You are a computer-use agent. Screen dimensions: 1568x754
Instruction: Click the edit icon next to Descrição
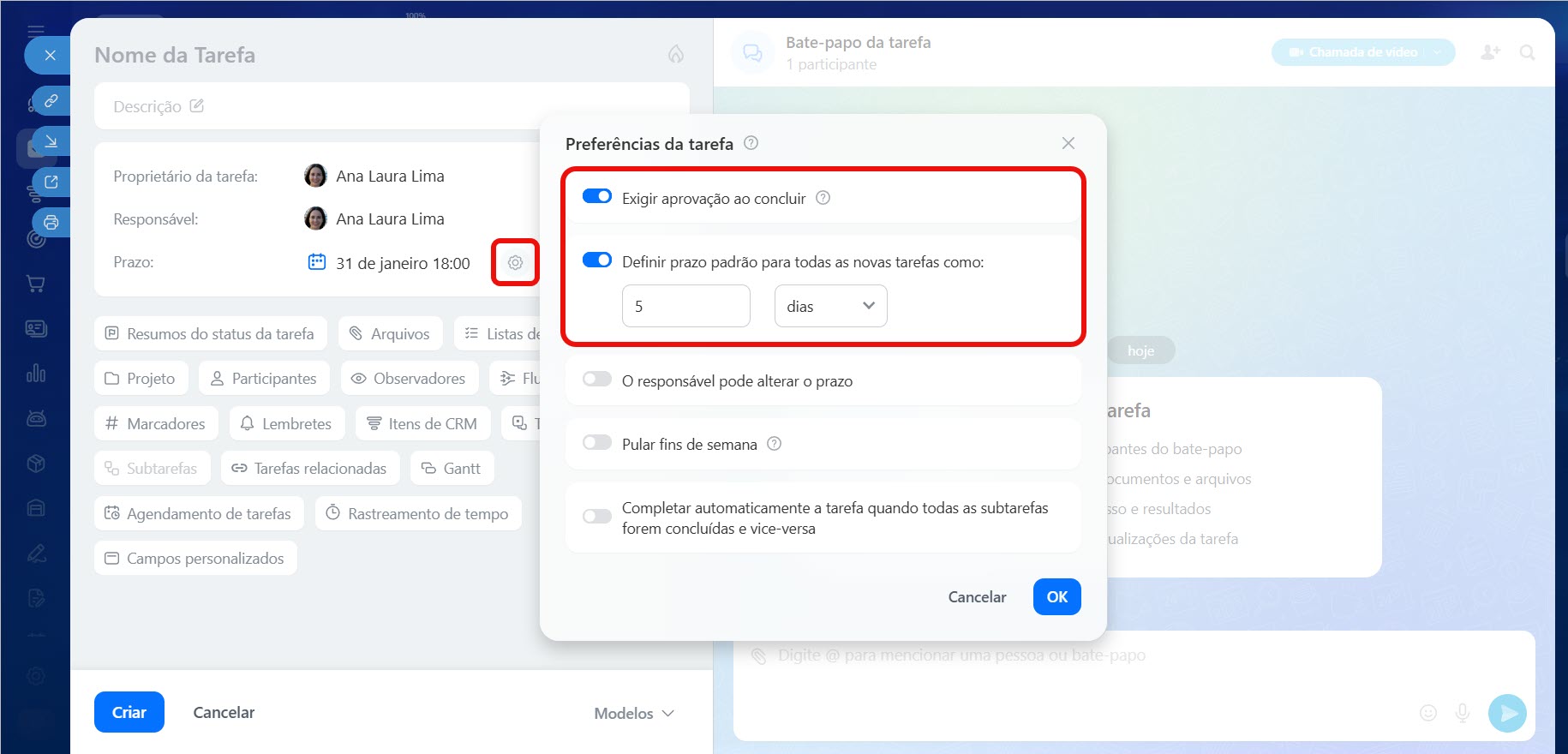point(197,106)
